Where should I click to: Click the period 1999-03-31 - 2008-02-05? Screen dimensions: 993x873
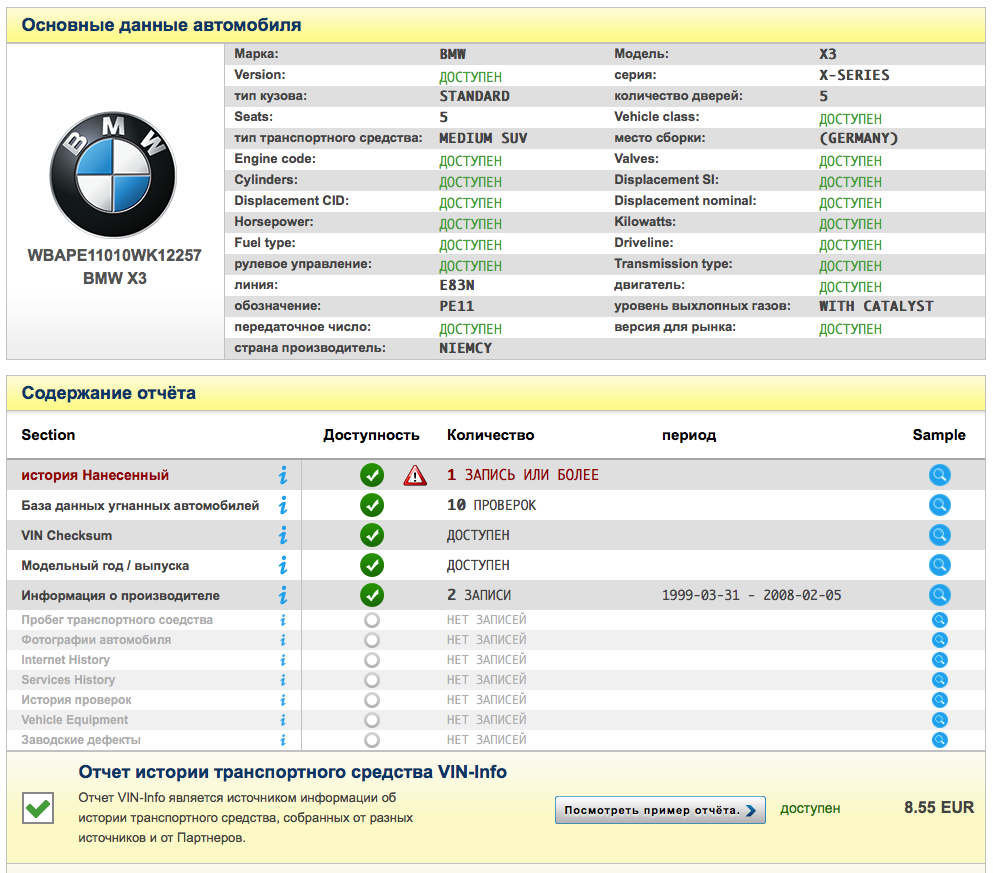pyautogui.click(x=752, y=595)
